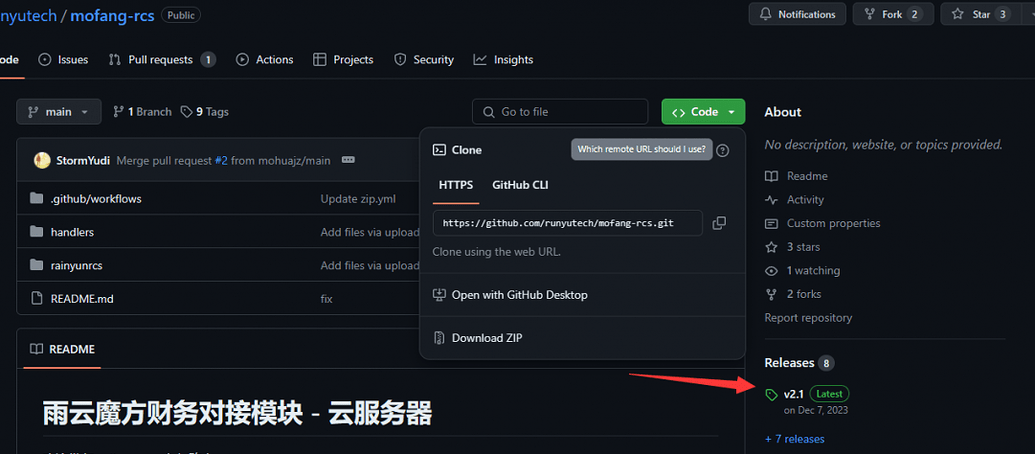Click StormYudi's avatar image
The height and width of the screenshot is (454, 1035).
tap(42, 160)
